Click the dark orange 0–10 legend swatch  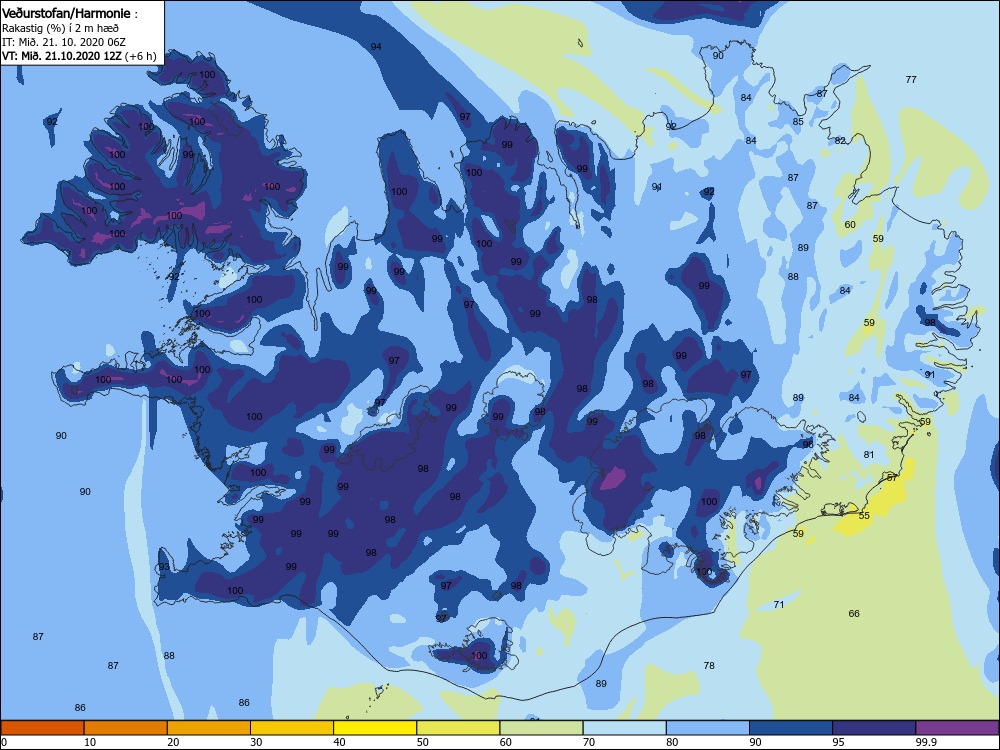click(x=42, y=728)
